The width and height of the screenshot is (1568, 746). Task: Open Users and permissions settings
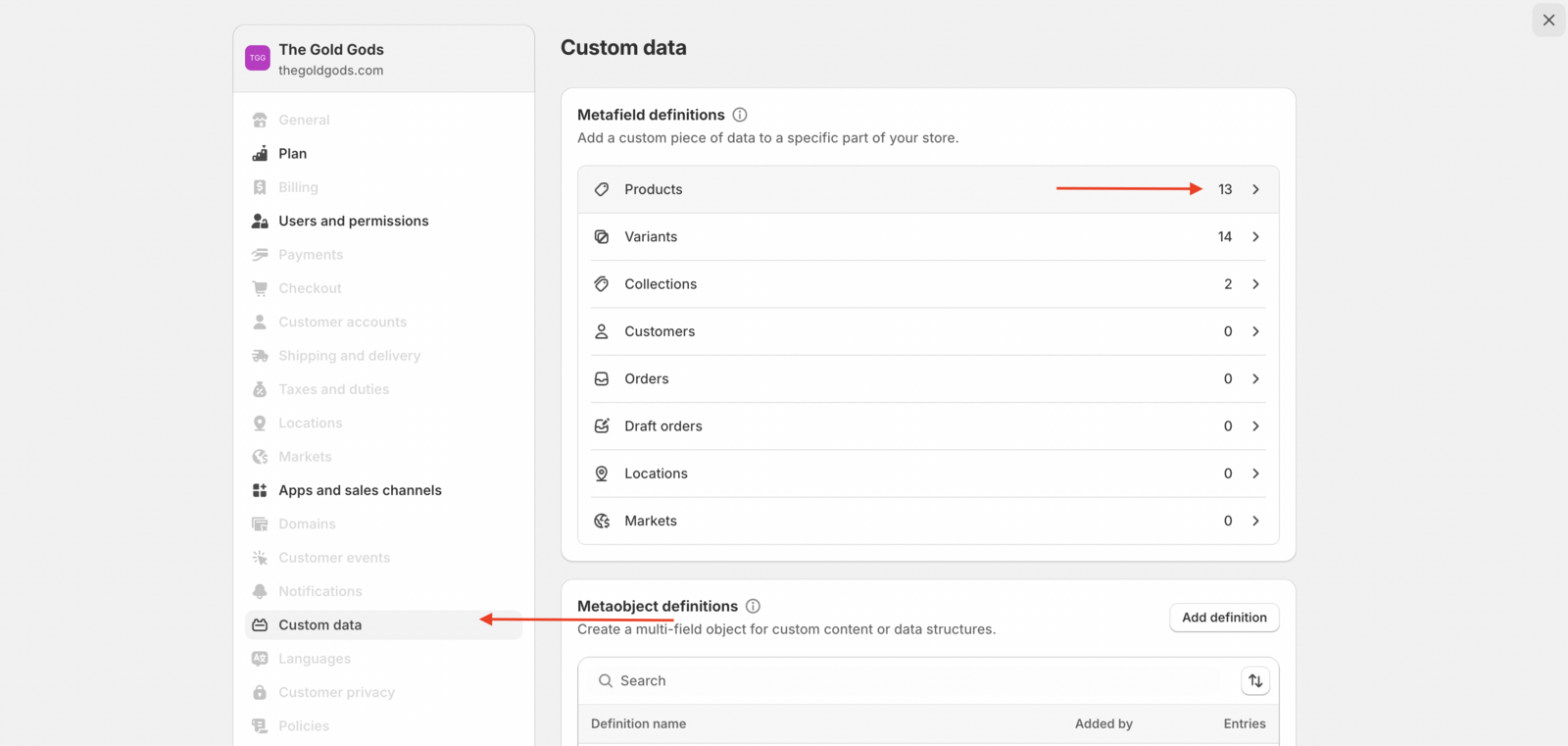click(353, 222)
